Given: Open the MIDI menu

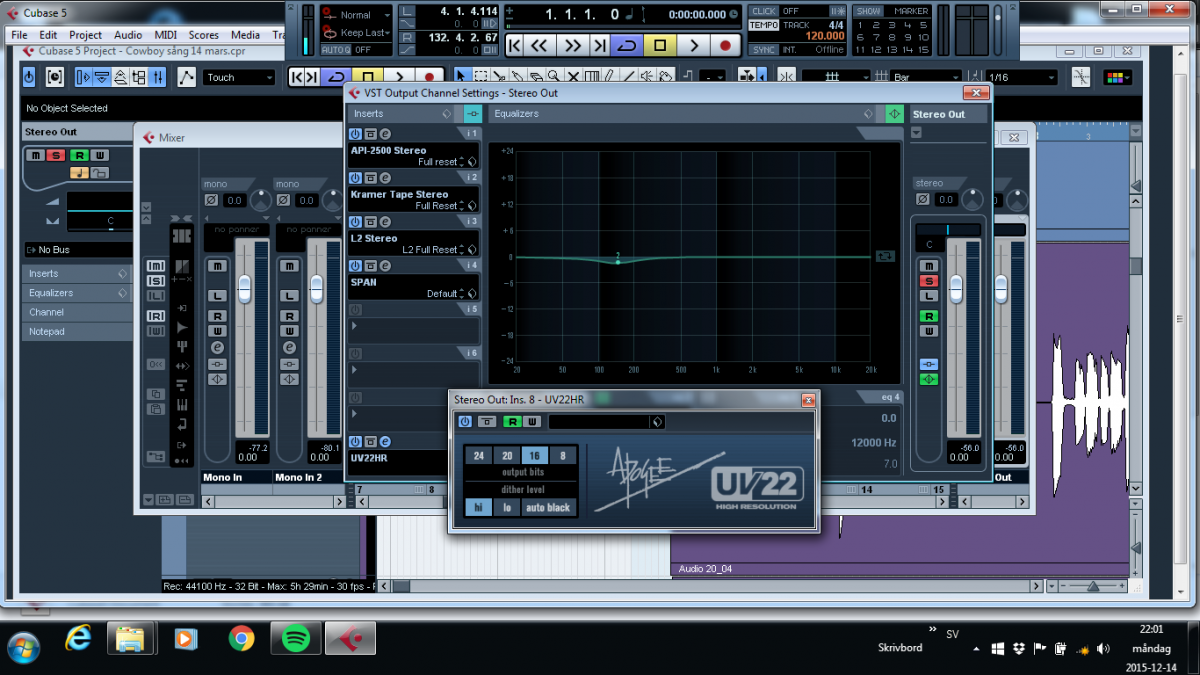Looking at the screenshot, I should 165,35.
